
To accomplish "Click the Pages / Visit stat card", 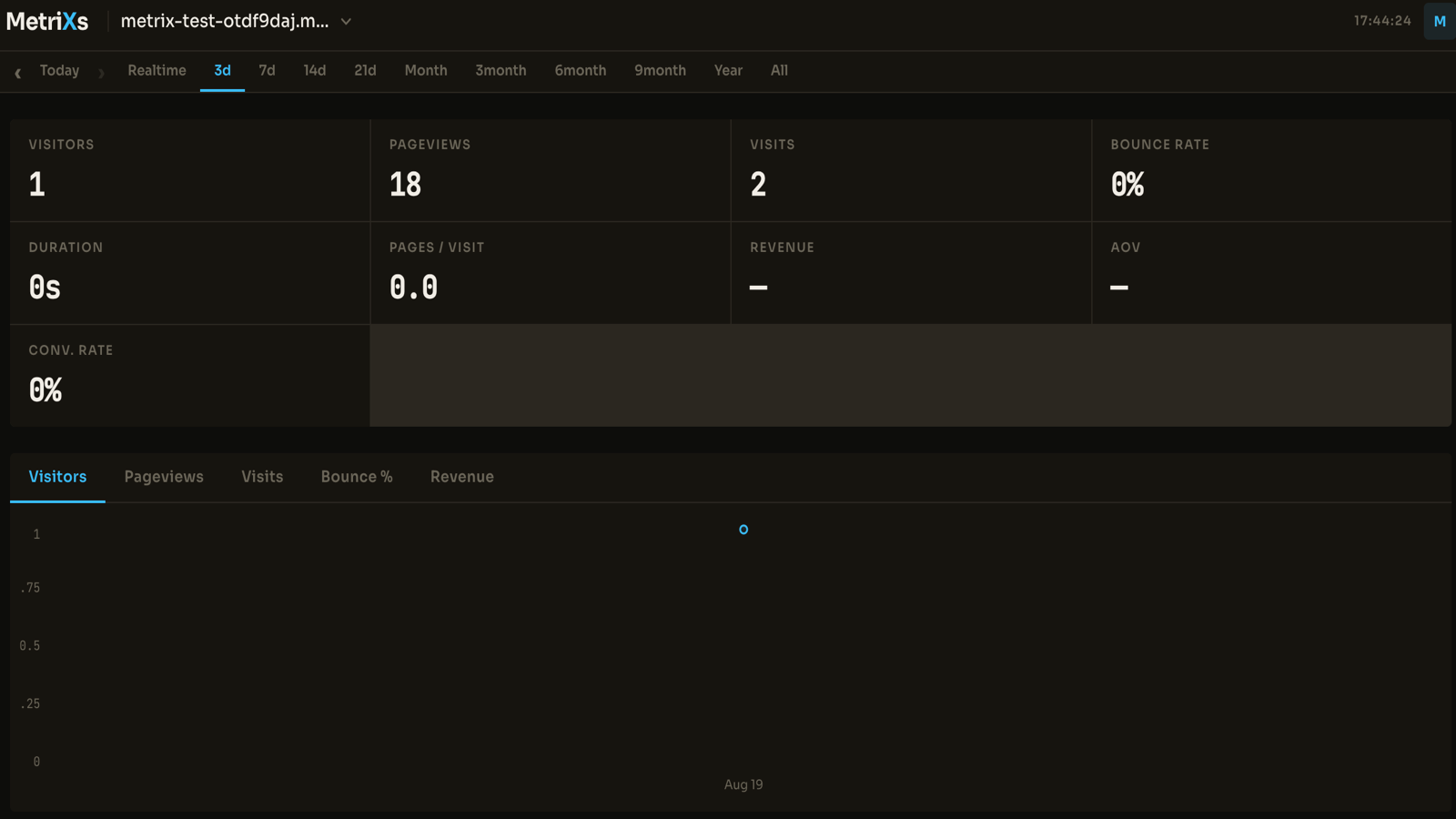I will [x=551, y=273].
